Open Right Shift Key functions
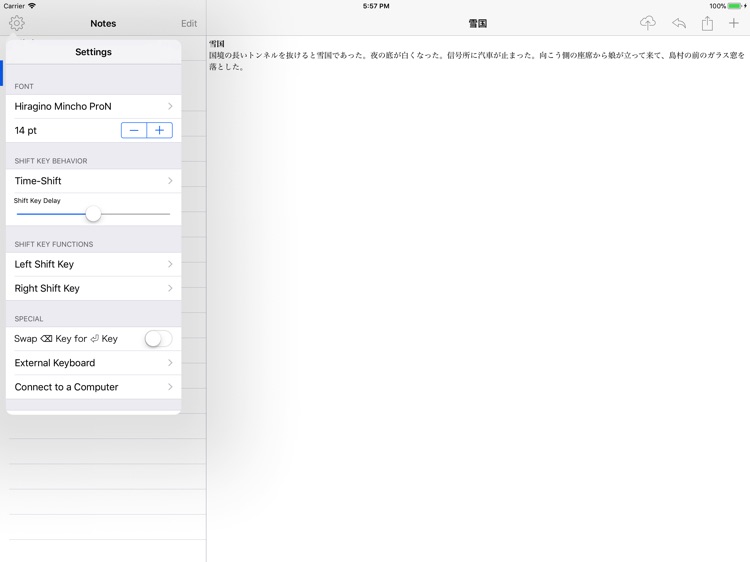The height and width of the screenshot is (562, 750). point(93,288)
